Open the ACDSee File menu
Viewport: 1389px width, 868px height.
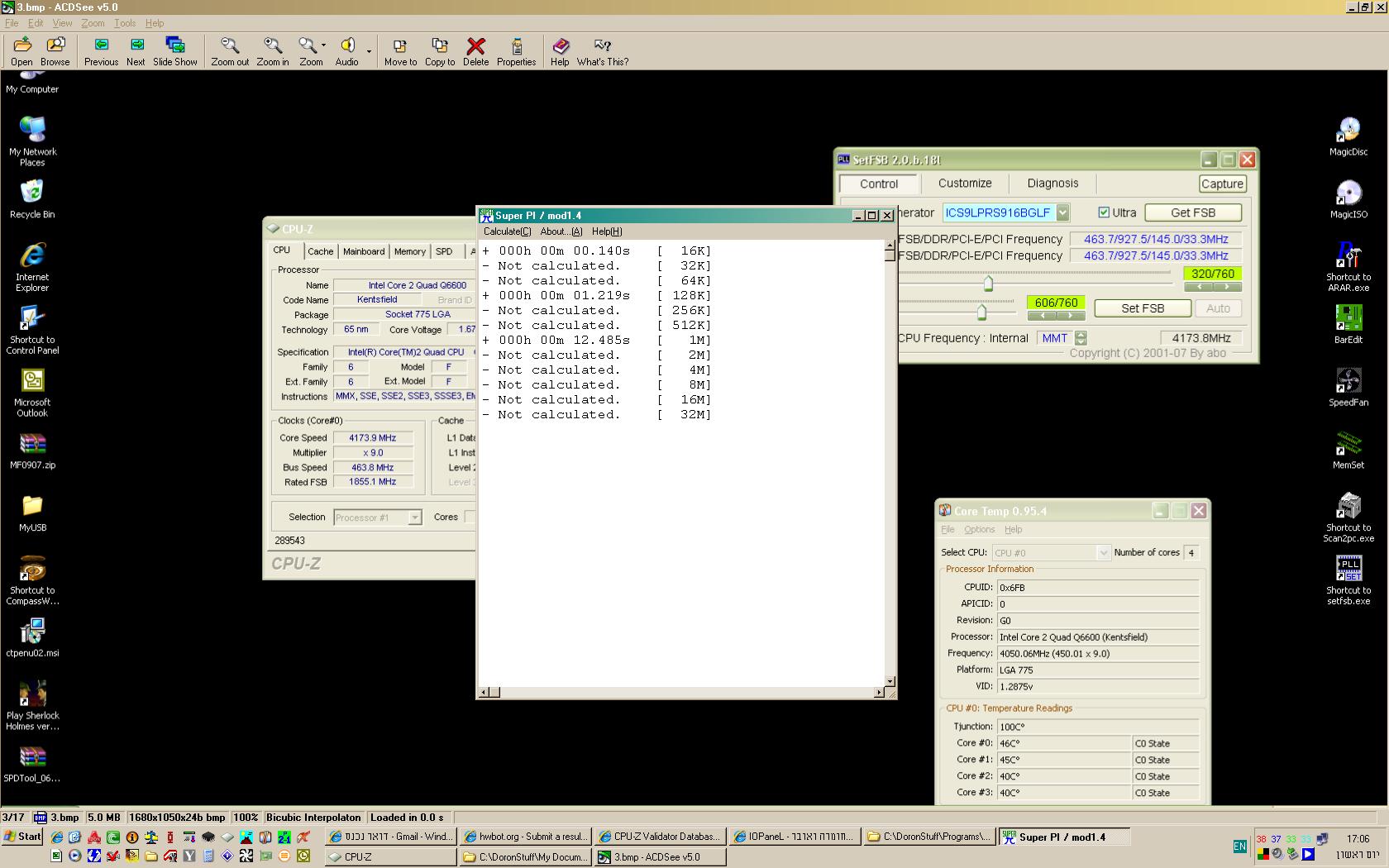pos(12,23)
